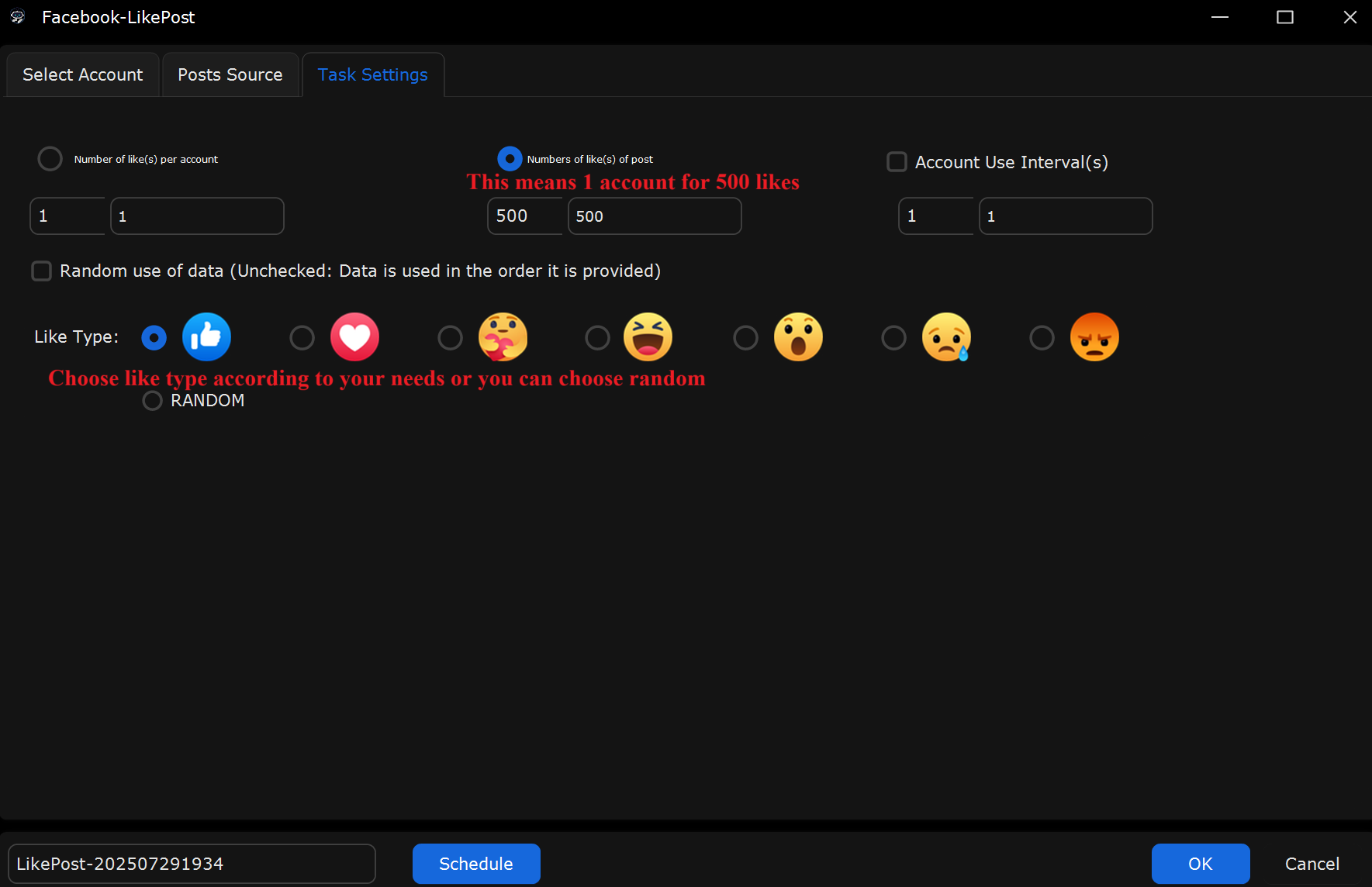This screenshot has width=1372, height=887.
Task: Focus likes-per-account maximum field
Action: click(197, 216)
